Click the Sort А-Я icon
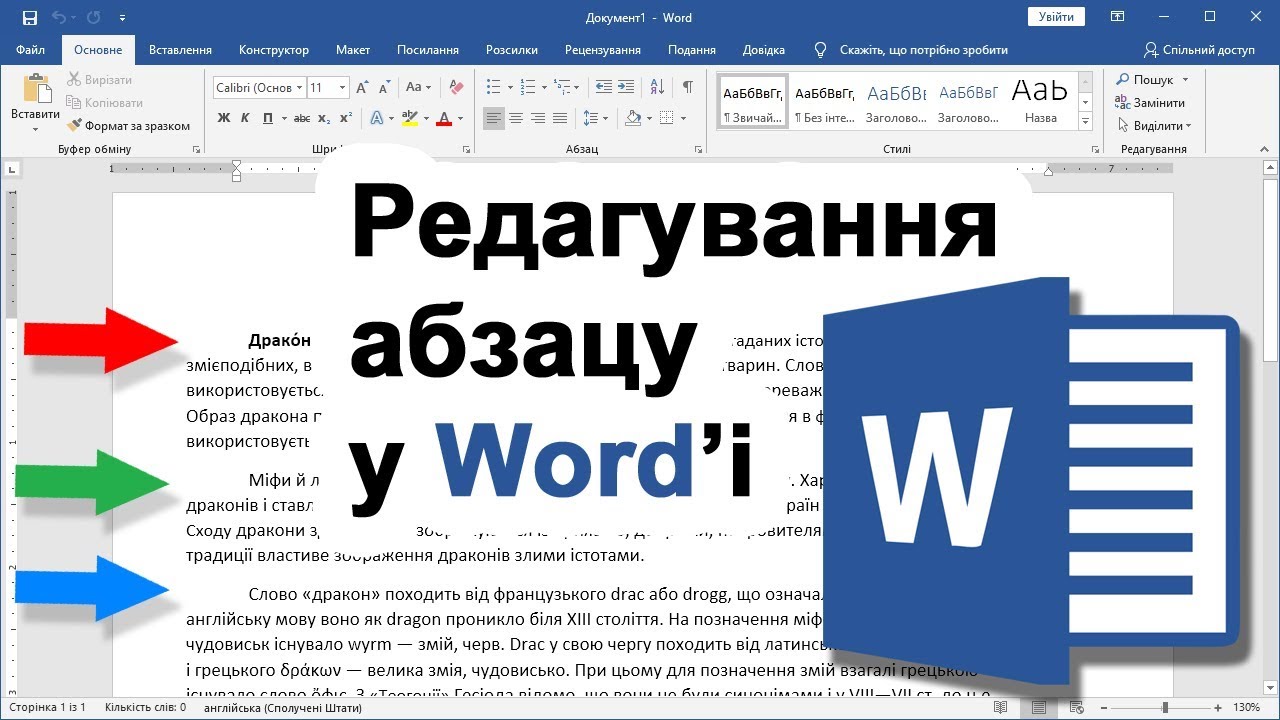Screen dimensions: 1280x720 (x=656, y=88)
